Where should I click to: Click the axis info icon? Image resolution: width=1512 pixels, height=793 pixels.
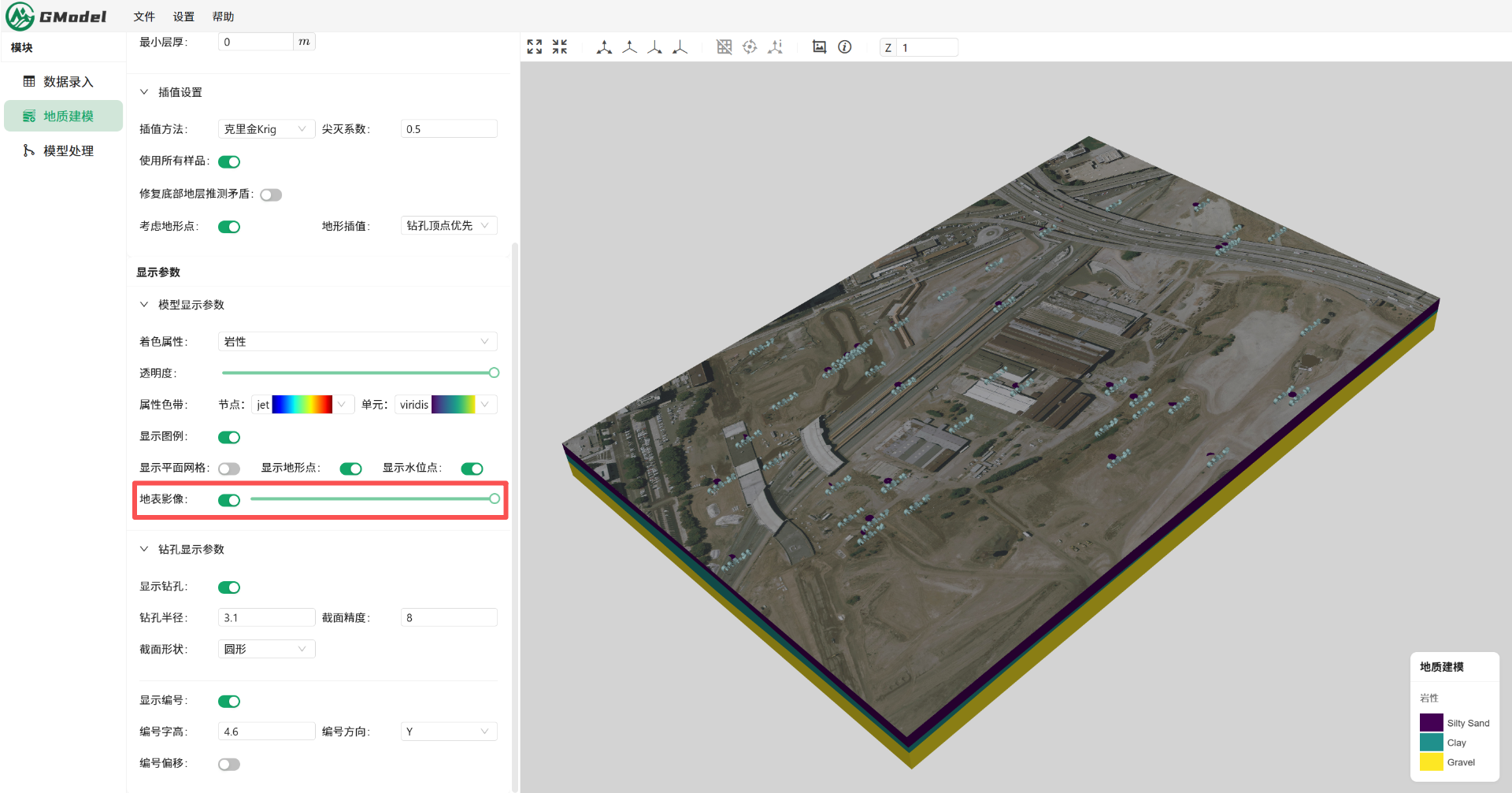click(776, 47)
